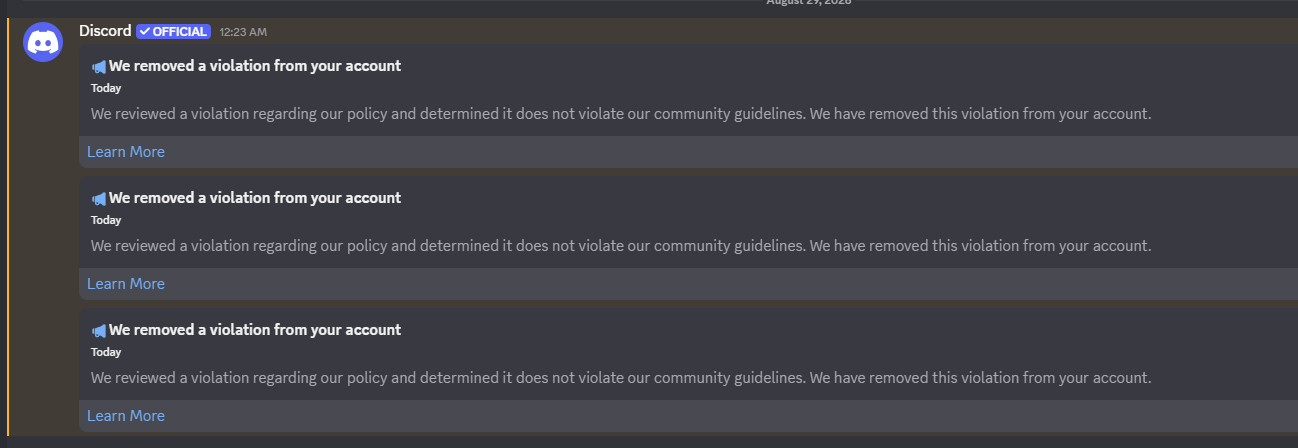1298x448 pixels.
Task: Click the megaphone icon in the second notice
Action: point(98,199)
